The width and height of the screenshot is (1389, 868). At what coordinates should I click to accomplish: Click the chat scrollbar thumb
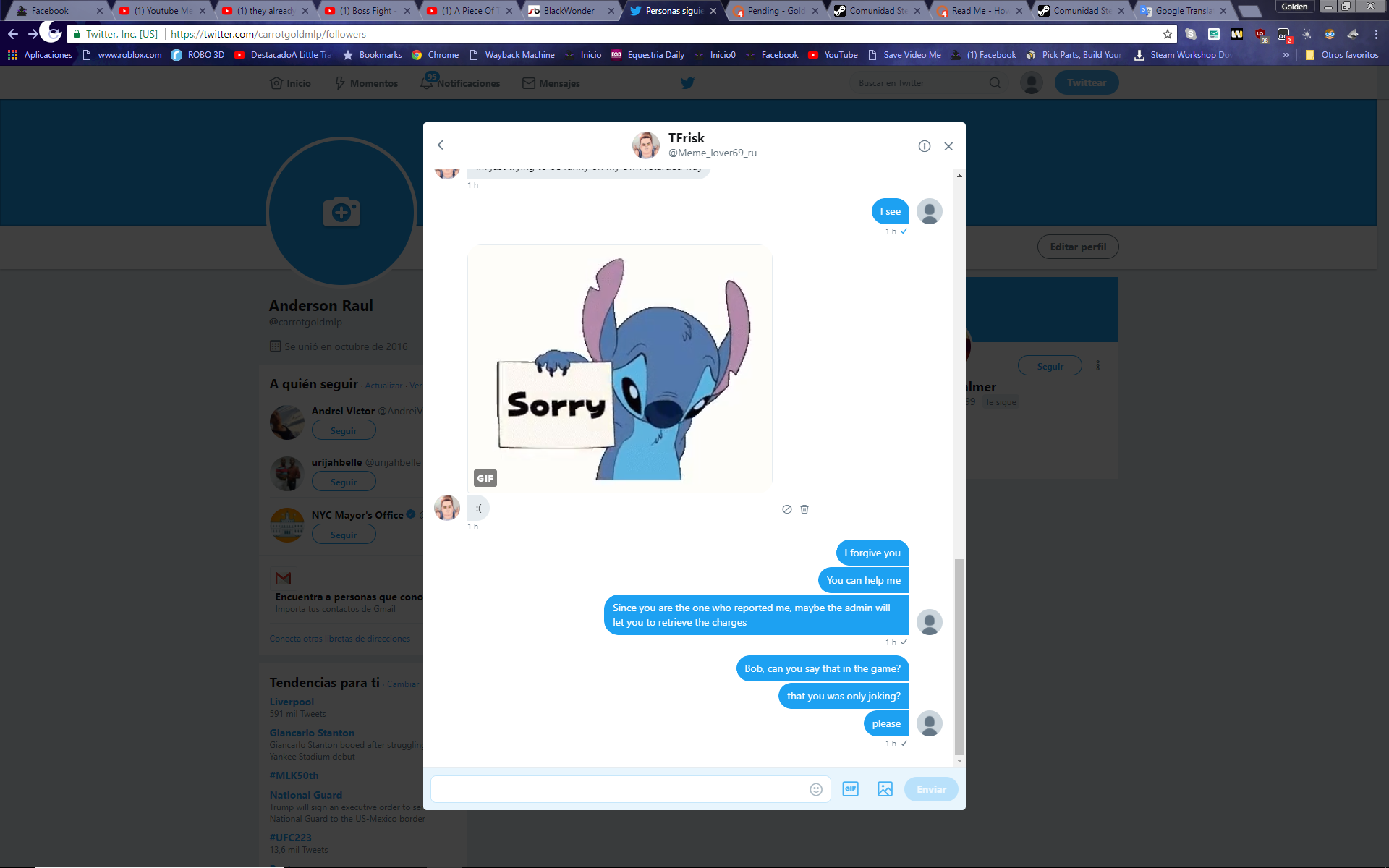[x=959, y=656]
